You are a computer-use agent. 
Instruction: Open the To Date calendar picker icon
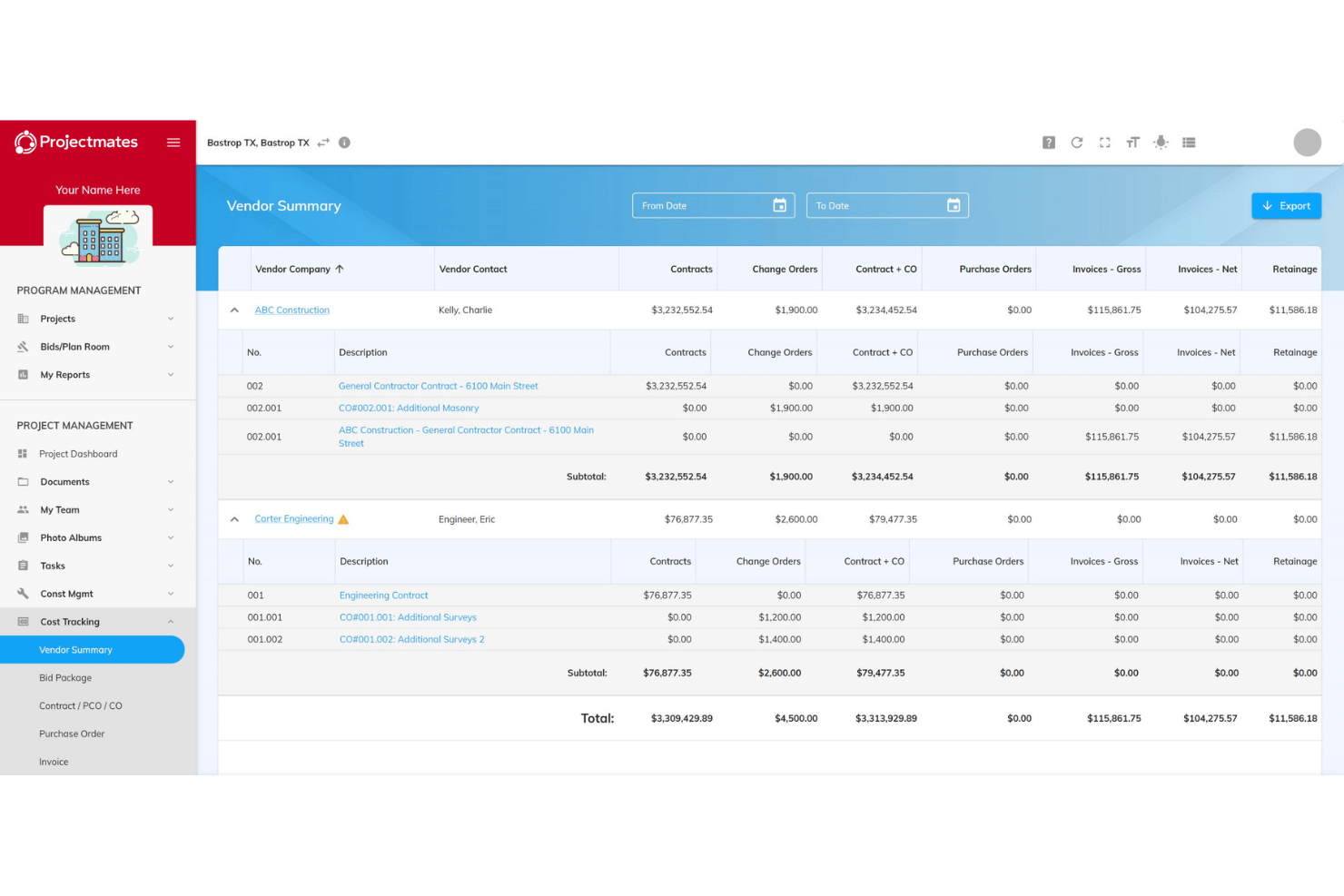click(x=954, y=205)
